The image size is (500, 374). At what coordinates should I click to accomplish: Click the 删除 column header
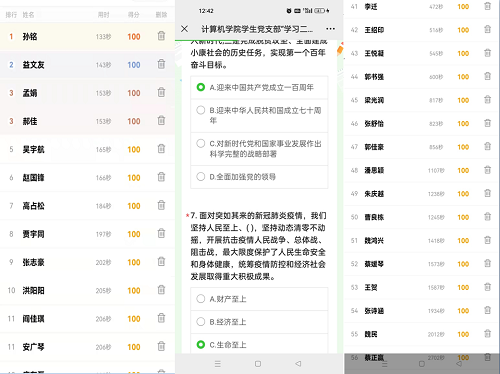pyautogui.click(x=161, y=15)
